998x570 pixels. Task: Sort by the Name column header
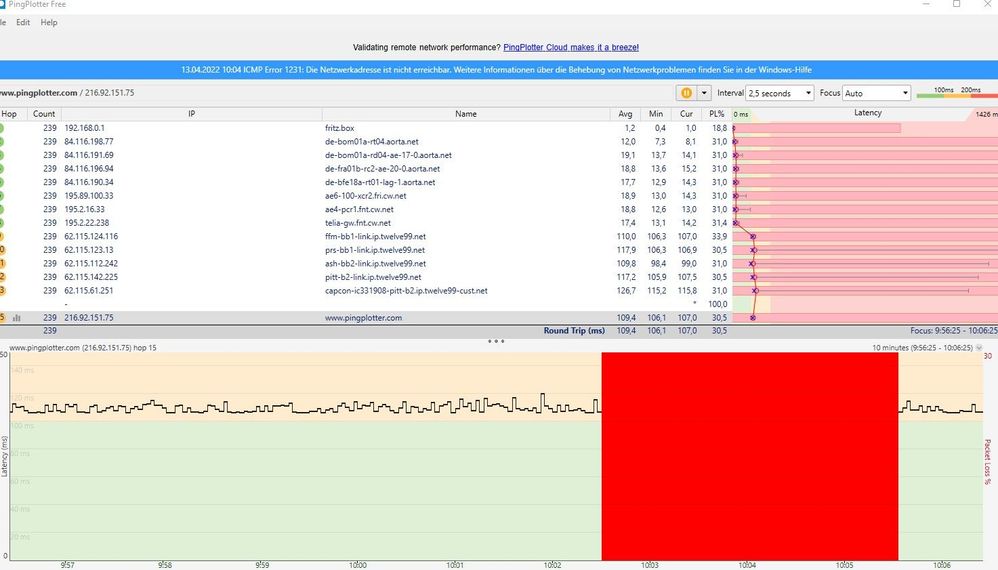tap(466, 114)
